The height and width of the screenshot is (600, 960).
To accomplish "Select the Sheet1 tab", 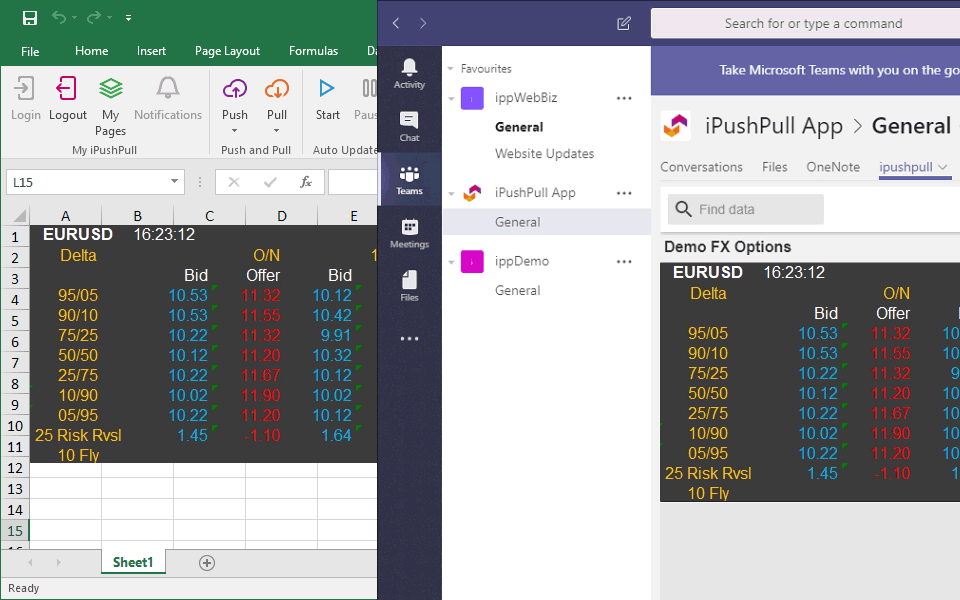I will click(x=133, y=563).
